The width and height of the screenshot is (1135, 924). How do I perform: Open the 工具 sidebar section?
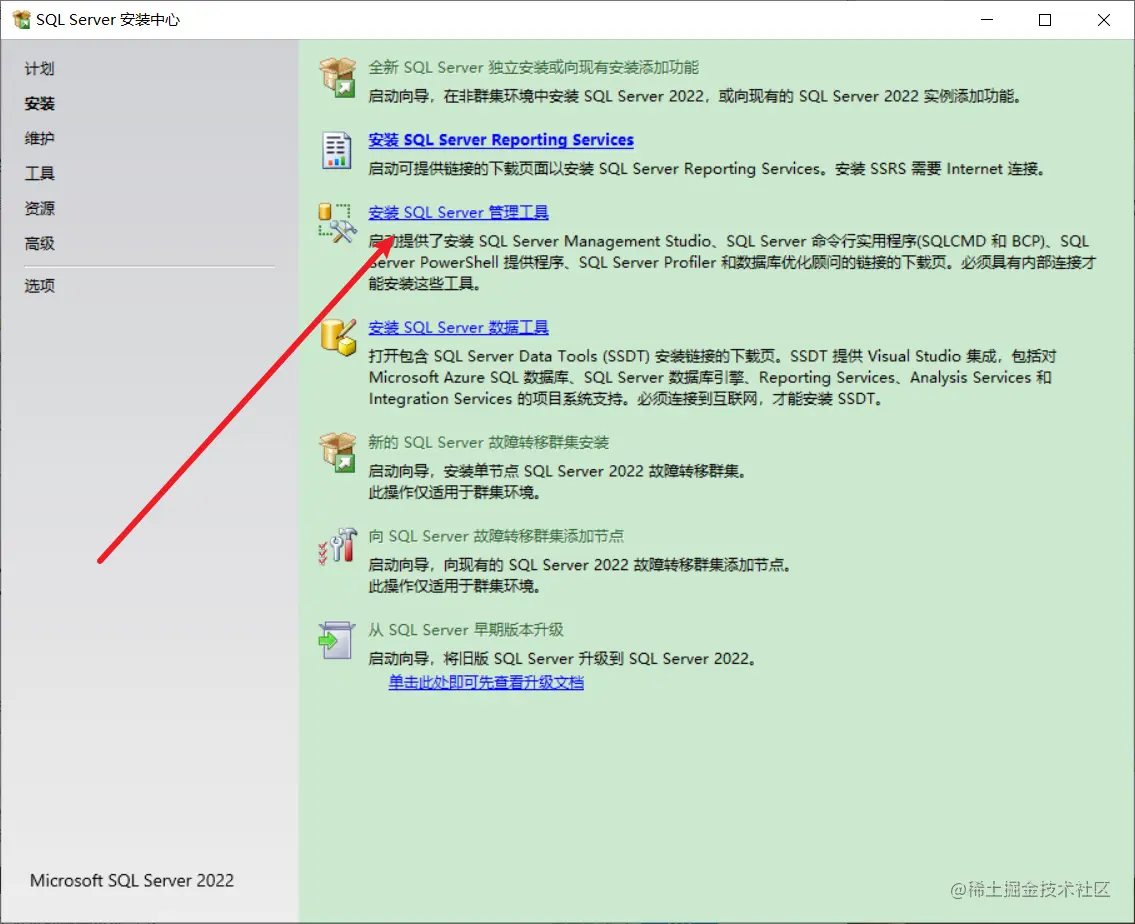(39, 173)
